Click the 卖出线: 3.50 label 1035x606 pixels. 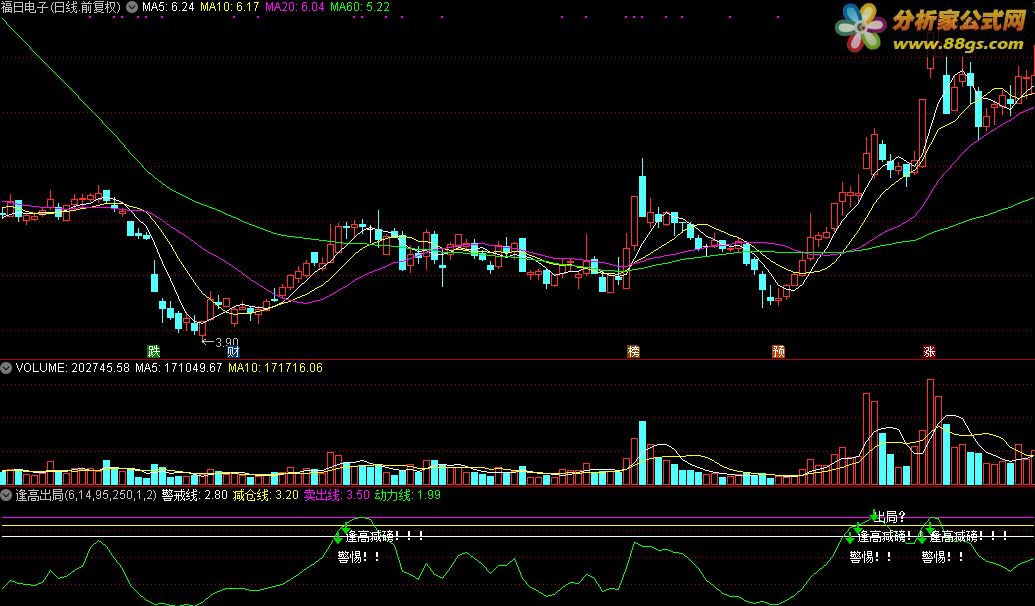pos(337,495)
